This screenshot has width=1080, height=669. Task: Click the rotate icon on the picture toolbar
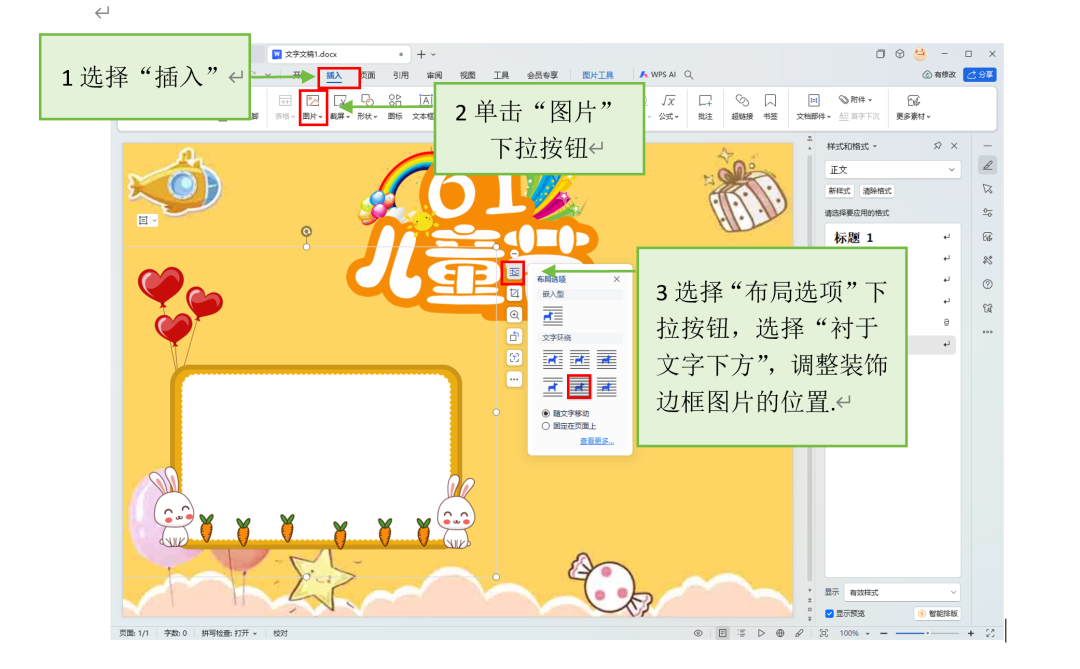tap(514, 336)
